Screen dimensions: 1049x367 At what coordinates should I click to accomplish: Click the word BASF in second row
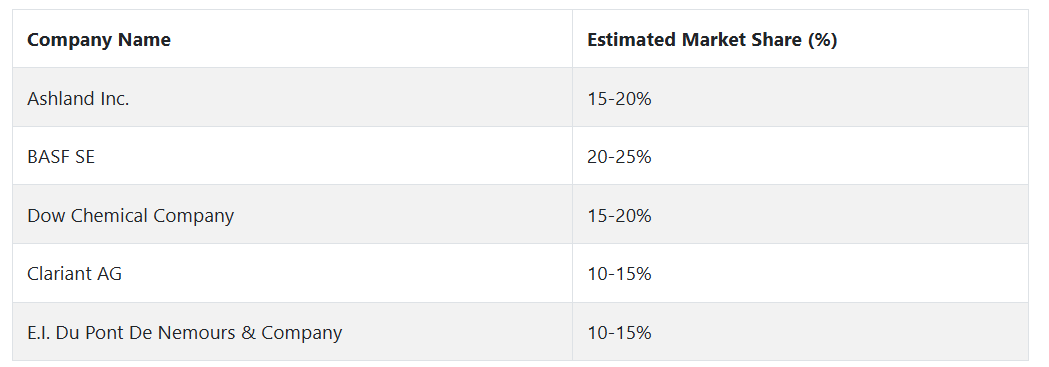click(x=47, y=156)
